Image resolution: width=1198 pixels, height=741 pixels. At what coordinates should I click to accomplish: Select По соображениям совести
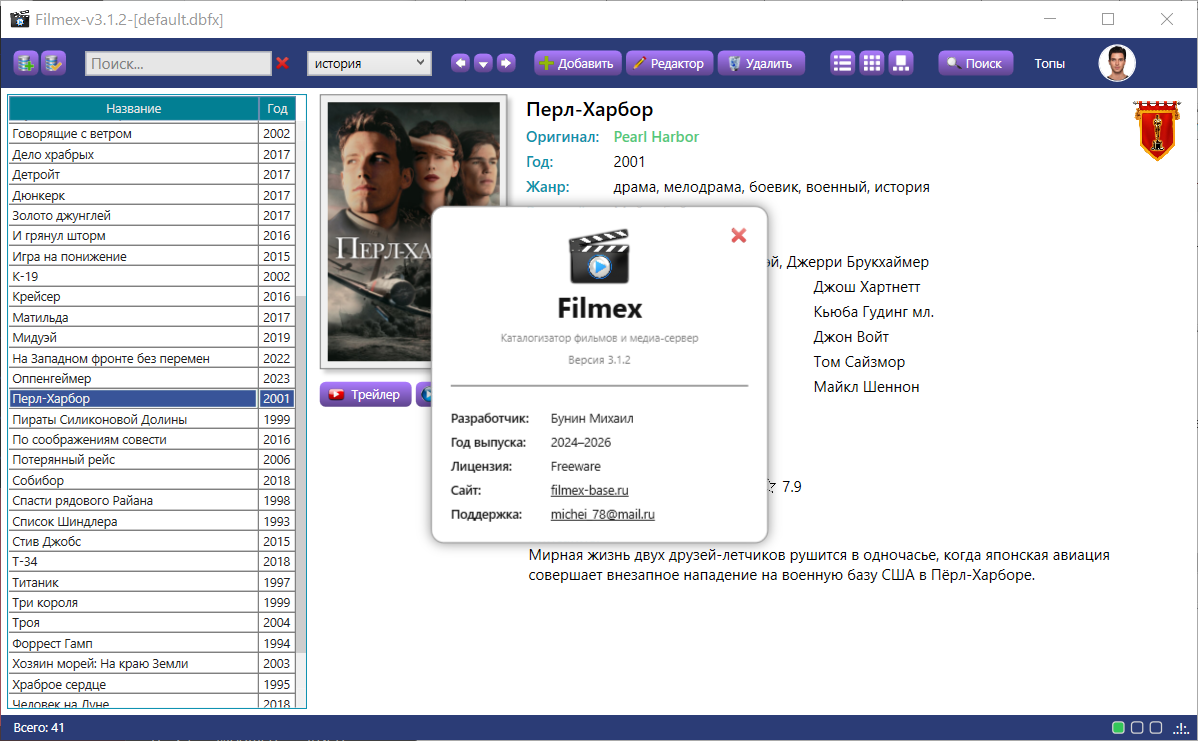pyautogui.click(x=152, y=439)
